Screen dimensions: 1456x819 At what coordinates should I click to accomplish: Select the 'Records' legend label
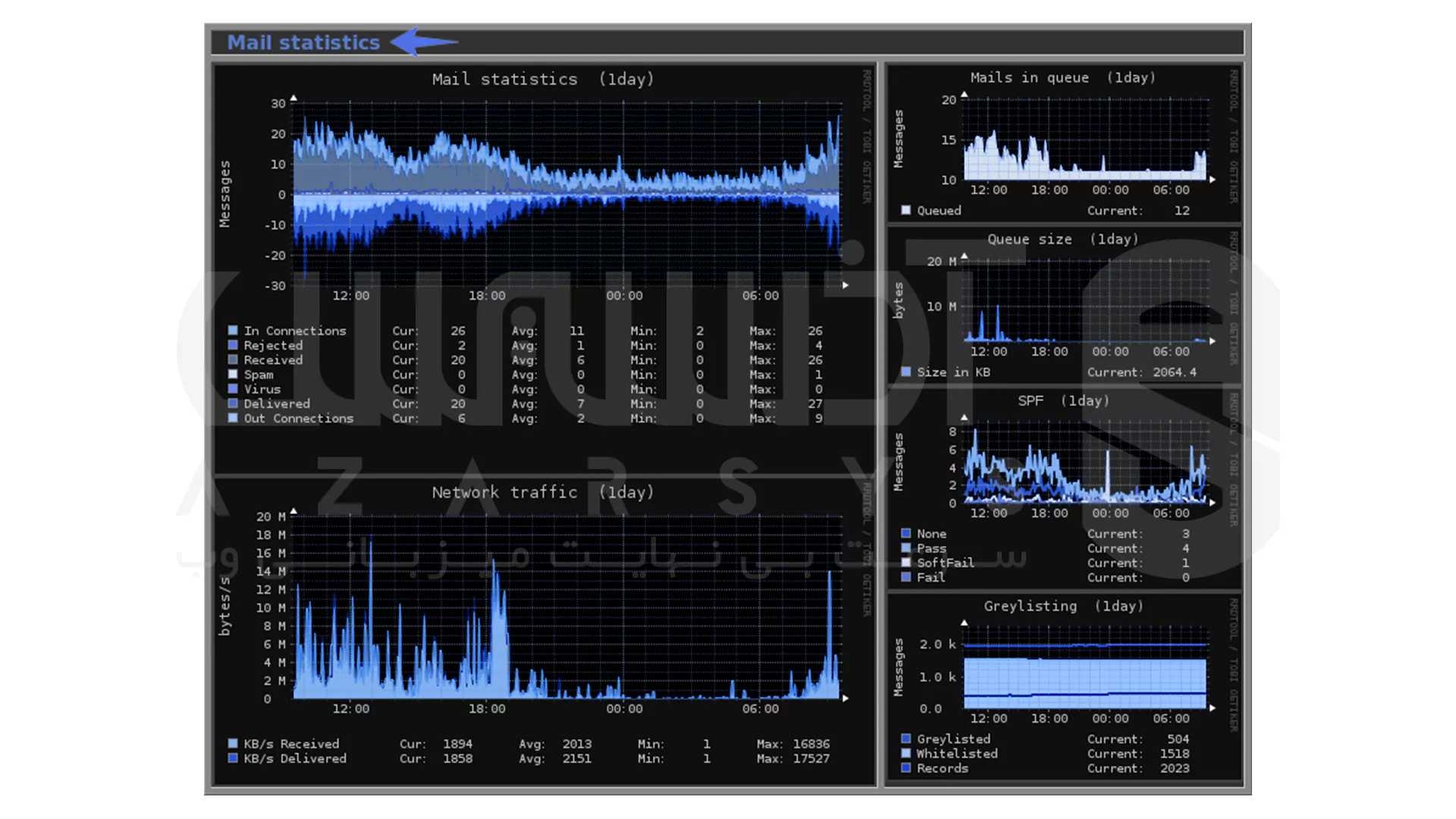(x=943, y=768)
